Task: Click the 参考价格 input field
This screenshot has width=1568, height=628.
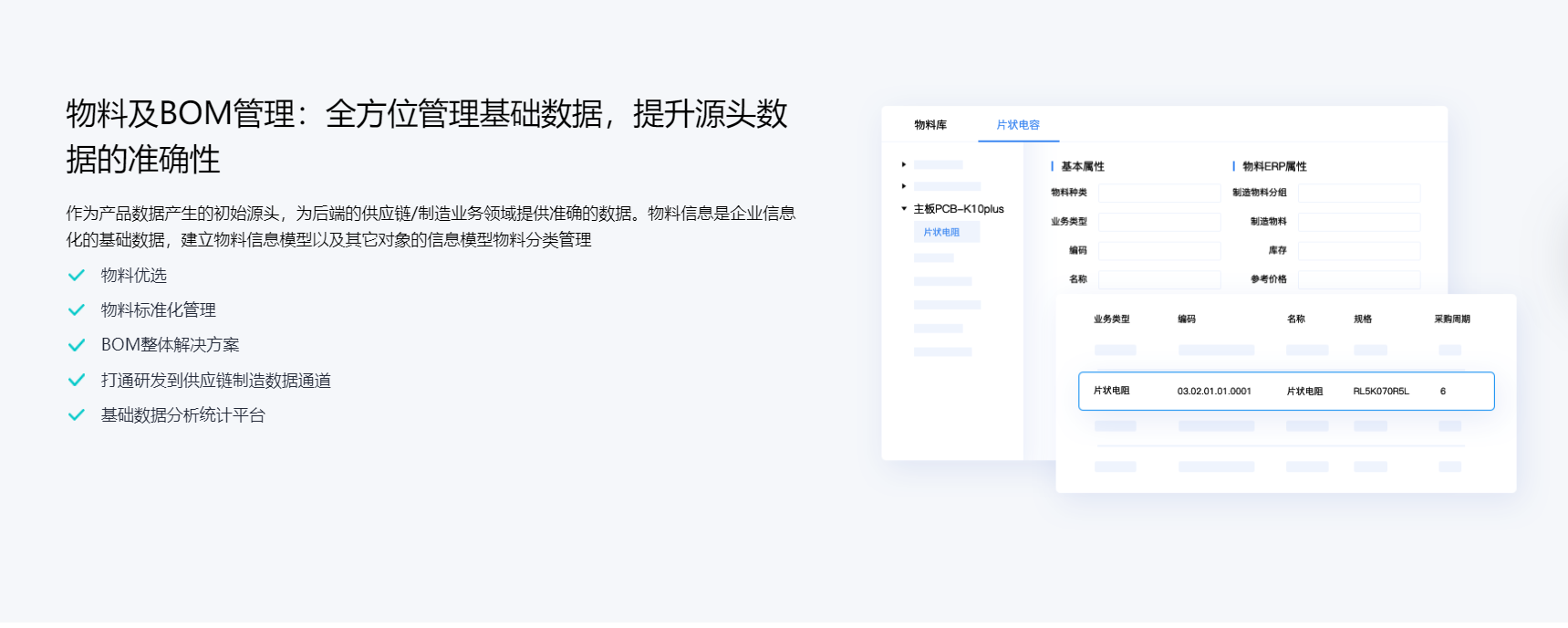Action: click(x=1359, y=279)
